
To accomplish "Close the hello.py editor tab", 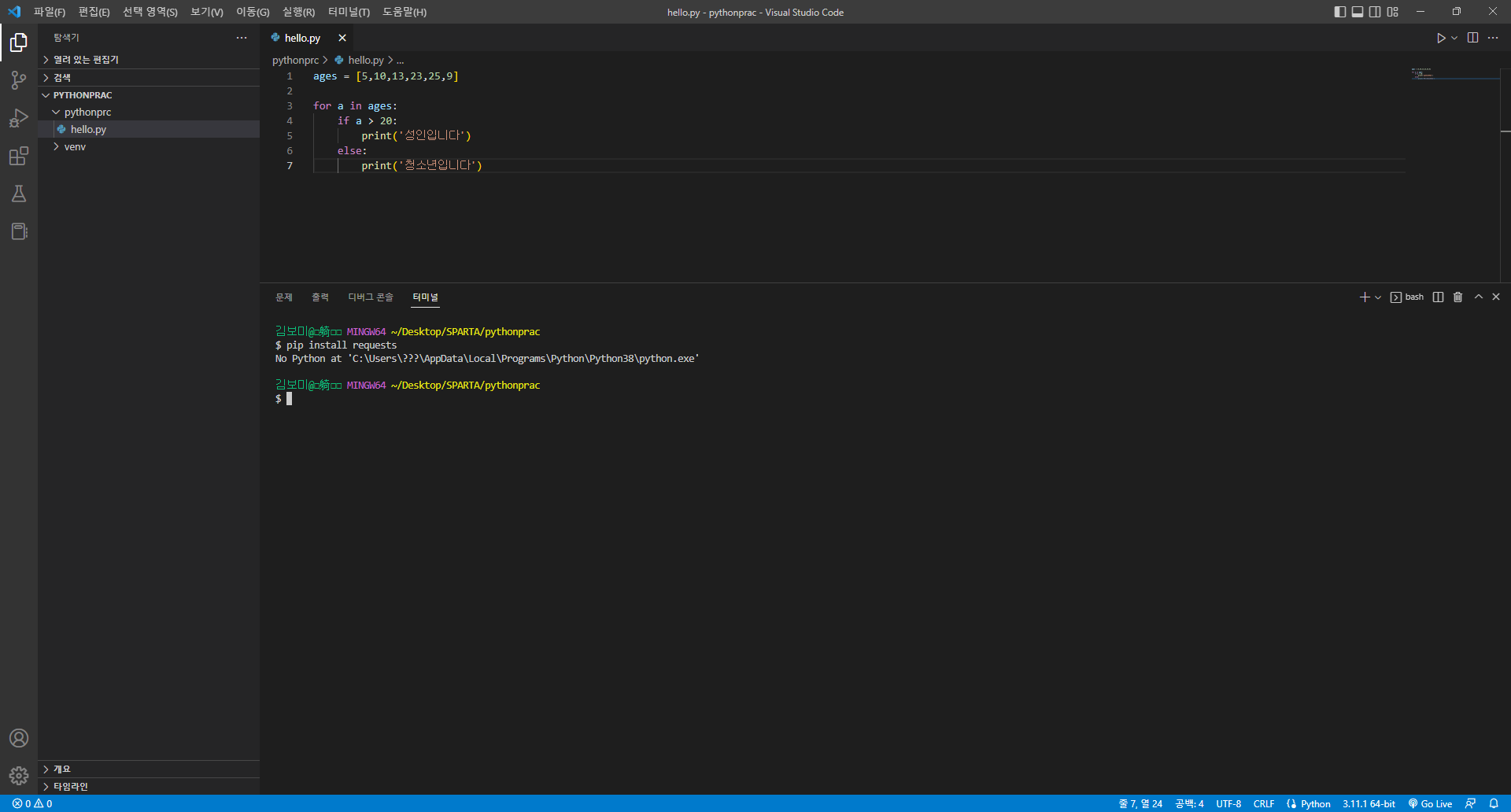I will (x=342, y=38).
